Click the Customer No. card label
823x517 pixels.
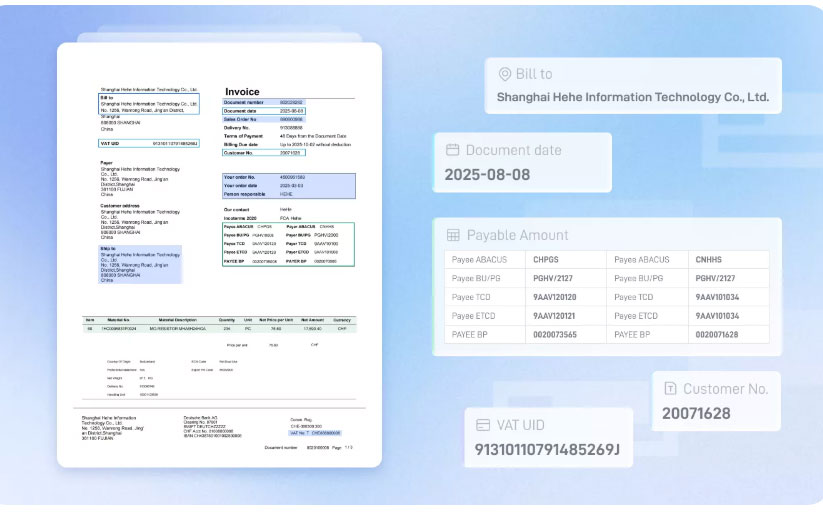[x=725, y=389]
